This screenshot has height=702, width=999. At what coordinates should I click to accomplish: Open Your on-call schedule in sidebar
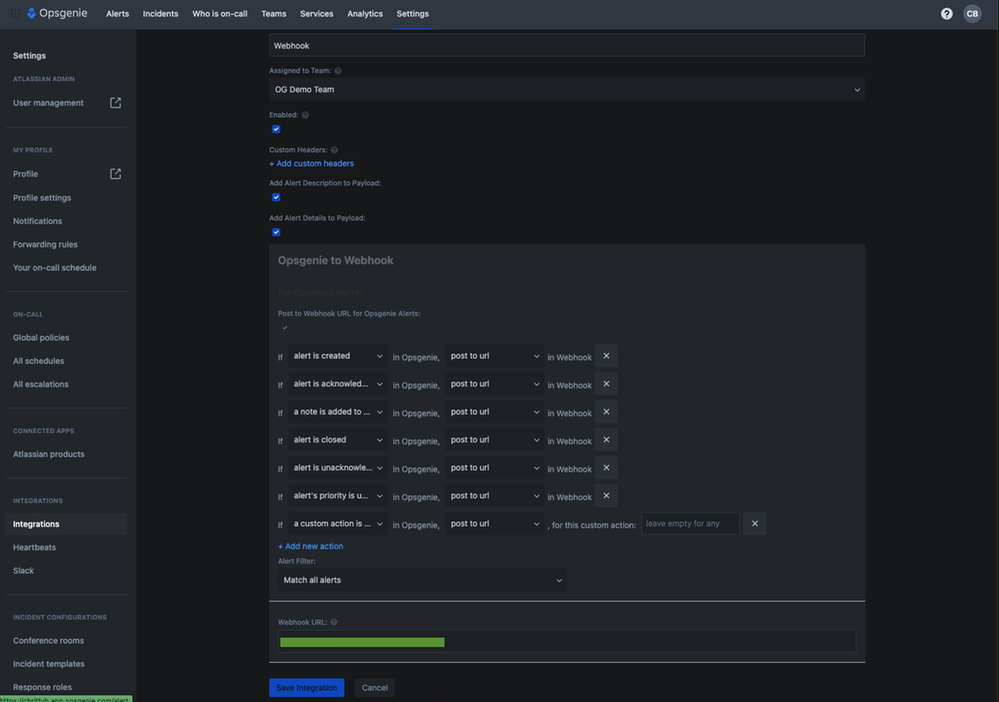(x=55, y=268)
